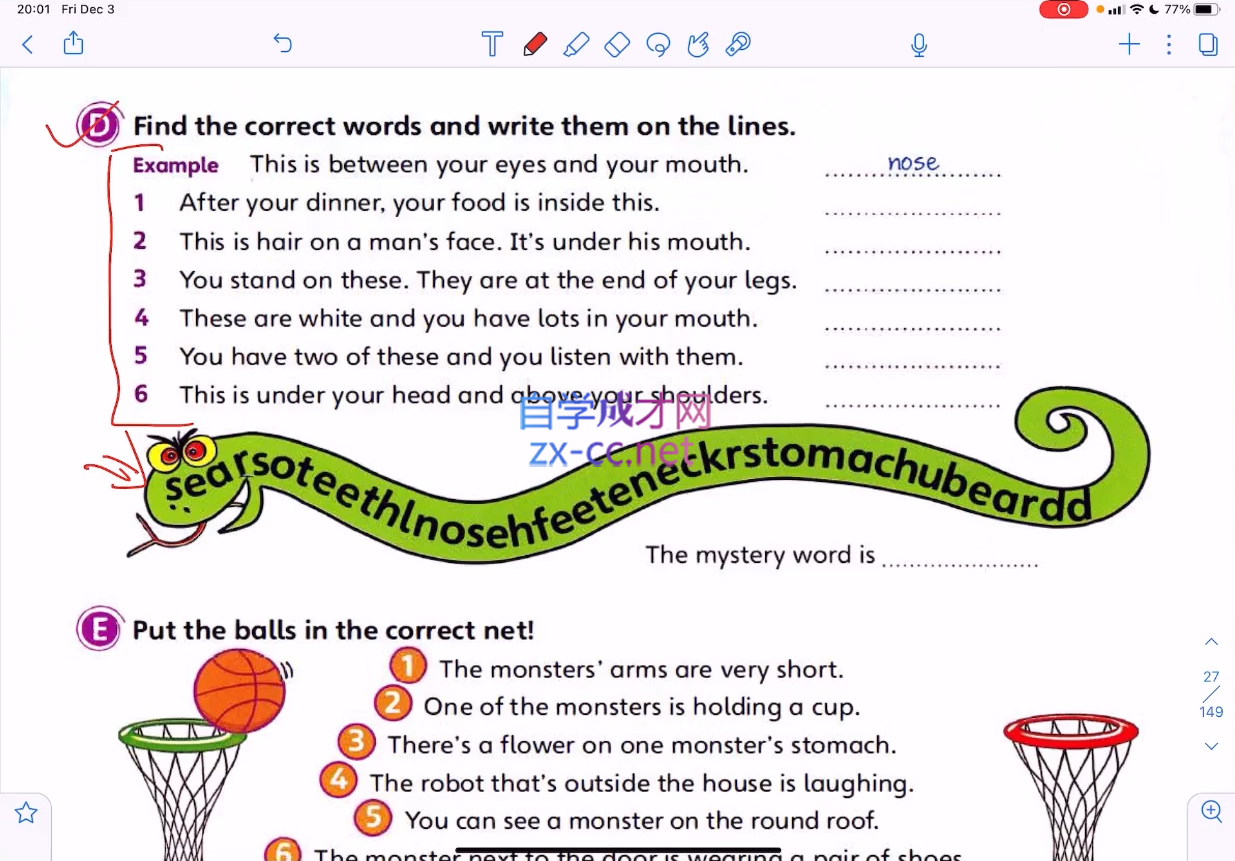Select the Highlighter tool
Screen dimensions: 1235x861
pyautogui.click(x=576, y=44)
